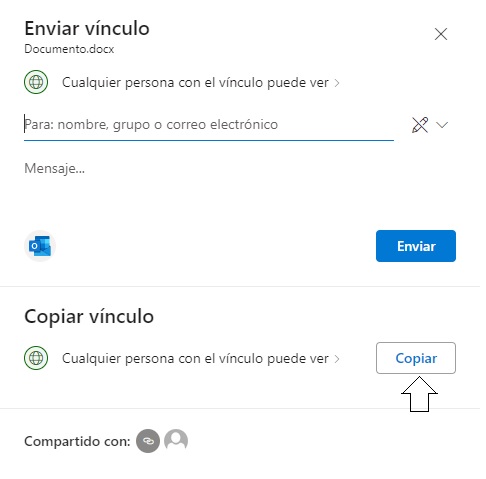Click top 'Cualquier persona con el vínculo puede ver'

click(x=195, y=83)
